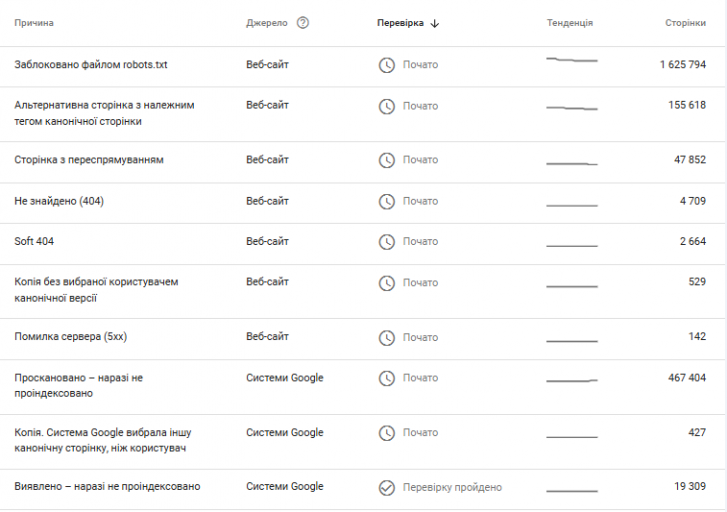This screenshot has height=512, width=727.
Task: Click clock icon in Soft 404 row
Action: (x=387, y=242)
